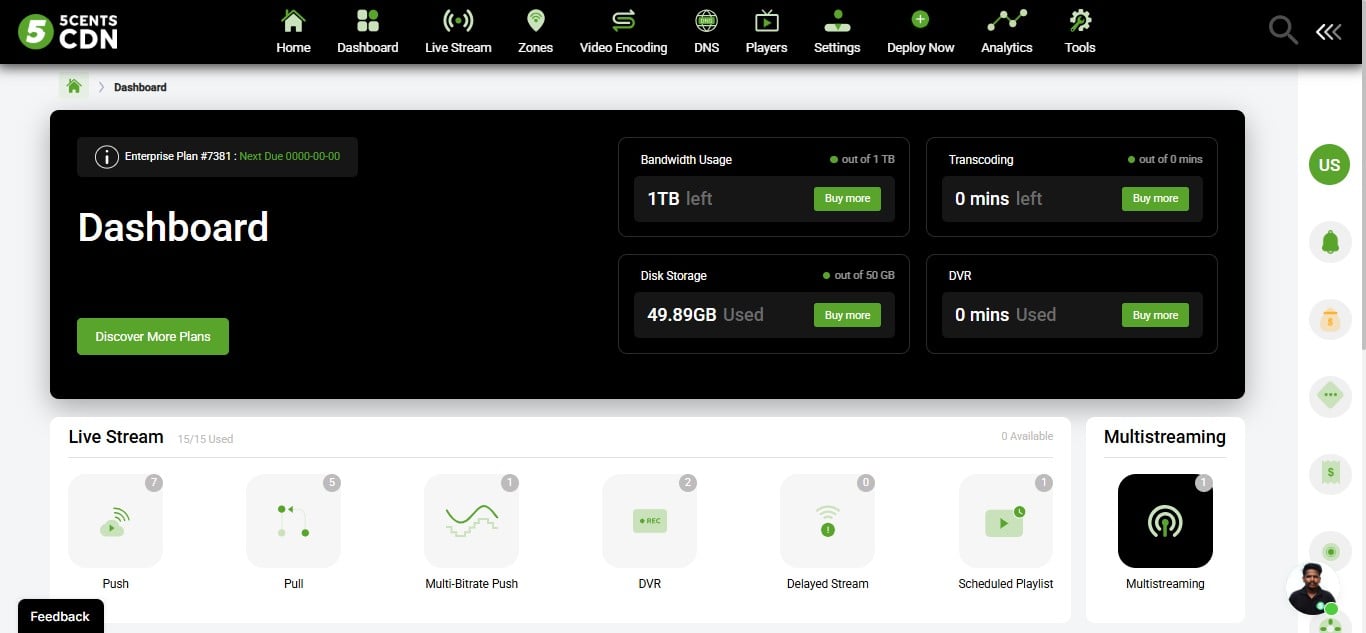Click the Dashboard breadcrumb text
The width and height of the screenshot is (1366, 633).
140,87
